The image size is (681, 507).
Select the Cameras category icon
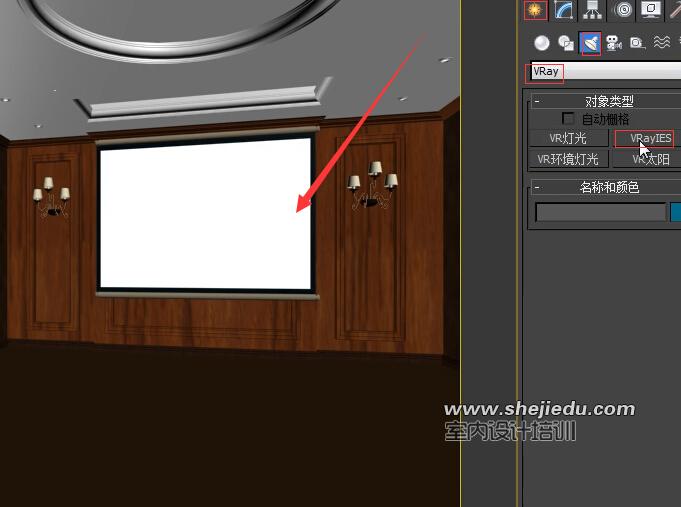pos(614,43)
